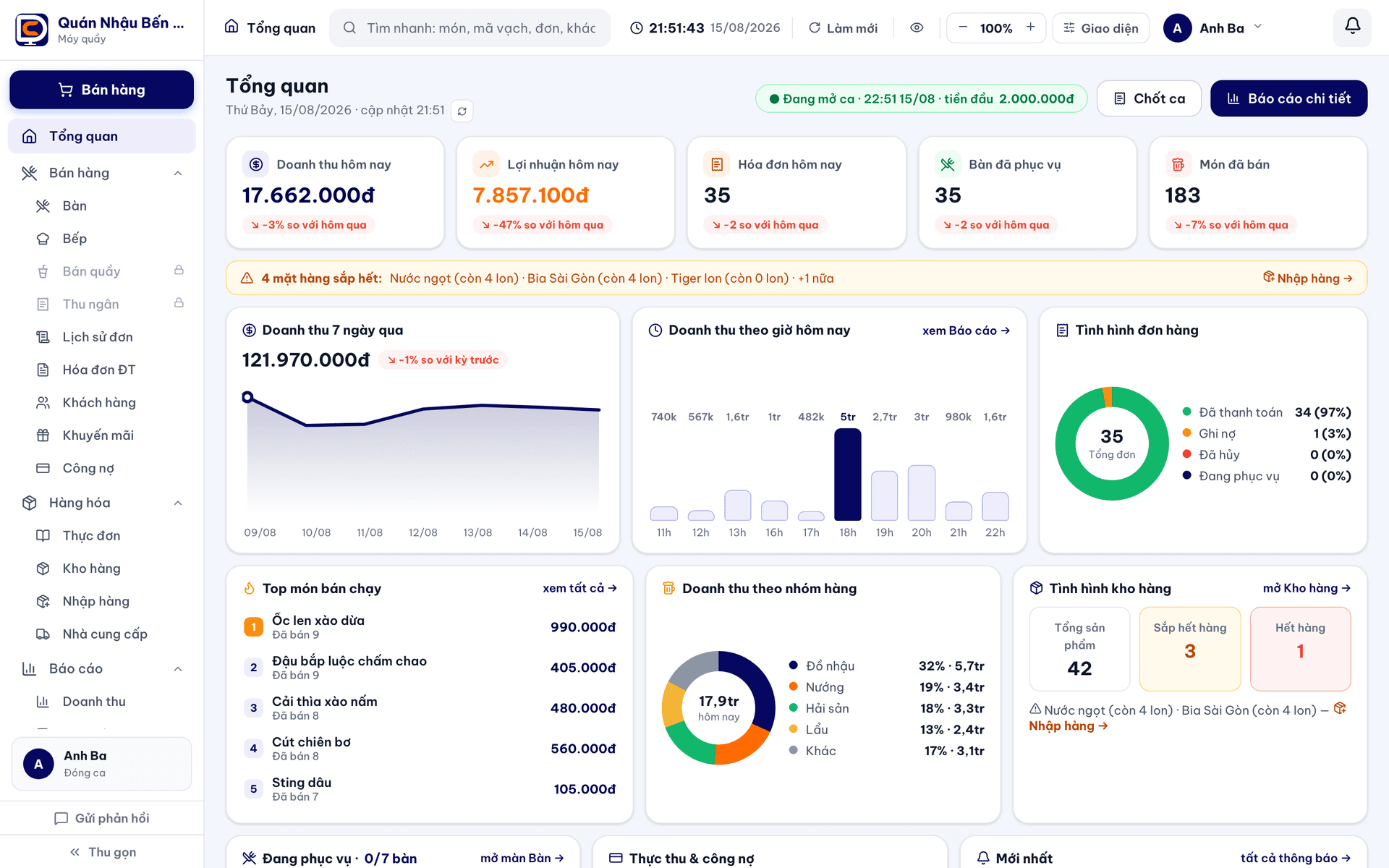Toggle the eye visibility icon in top bar
The width and height of the screenshot is (1389, 868).
tap(917, 27)
